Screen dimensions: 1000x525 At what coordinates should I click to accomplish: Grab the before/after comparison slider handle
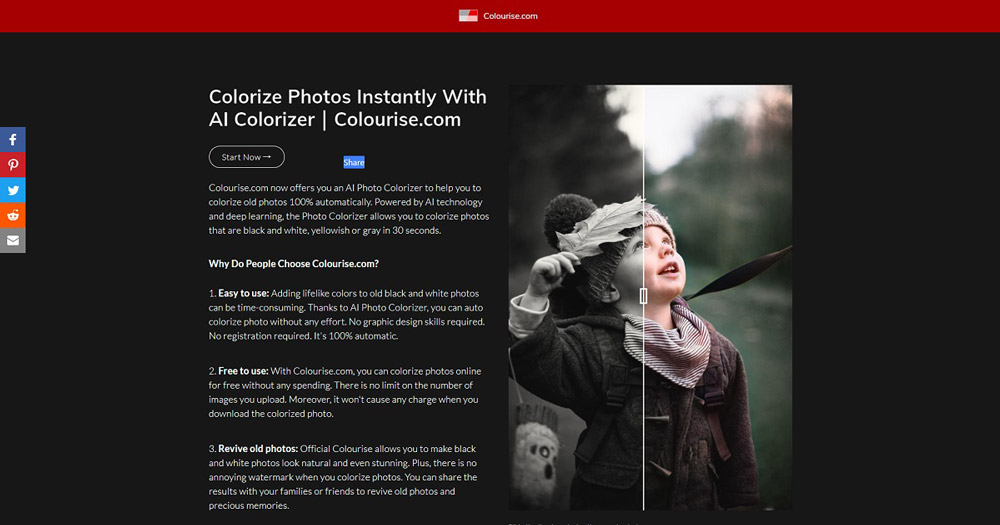point(643,295)
